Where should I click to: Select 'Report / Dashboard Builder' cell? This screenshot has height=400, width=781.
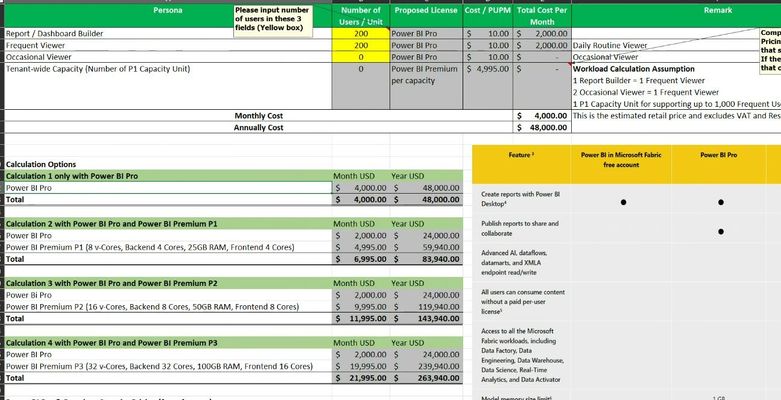pos(168,33)
